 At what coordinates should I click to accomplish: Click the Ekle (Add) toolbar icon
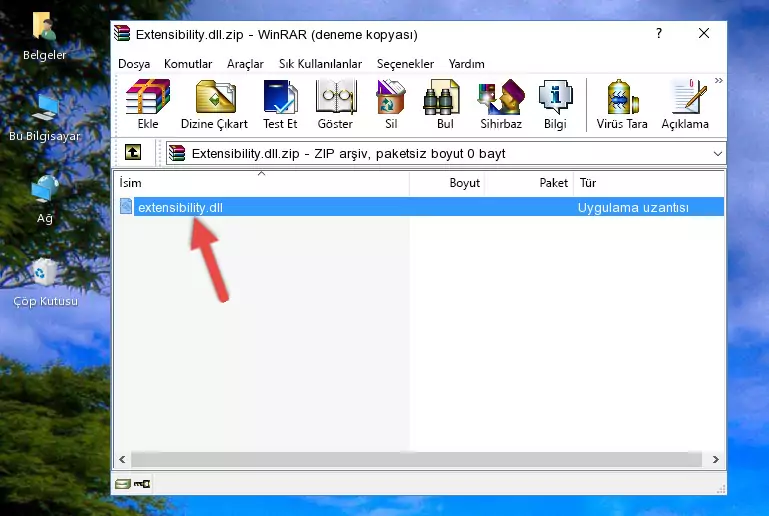tap(148, 104)
